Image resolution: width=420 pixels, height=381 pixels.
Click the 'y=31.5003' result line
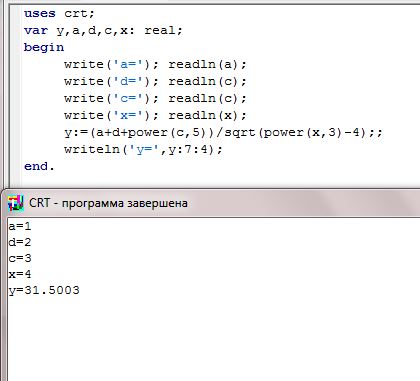44,290
